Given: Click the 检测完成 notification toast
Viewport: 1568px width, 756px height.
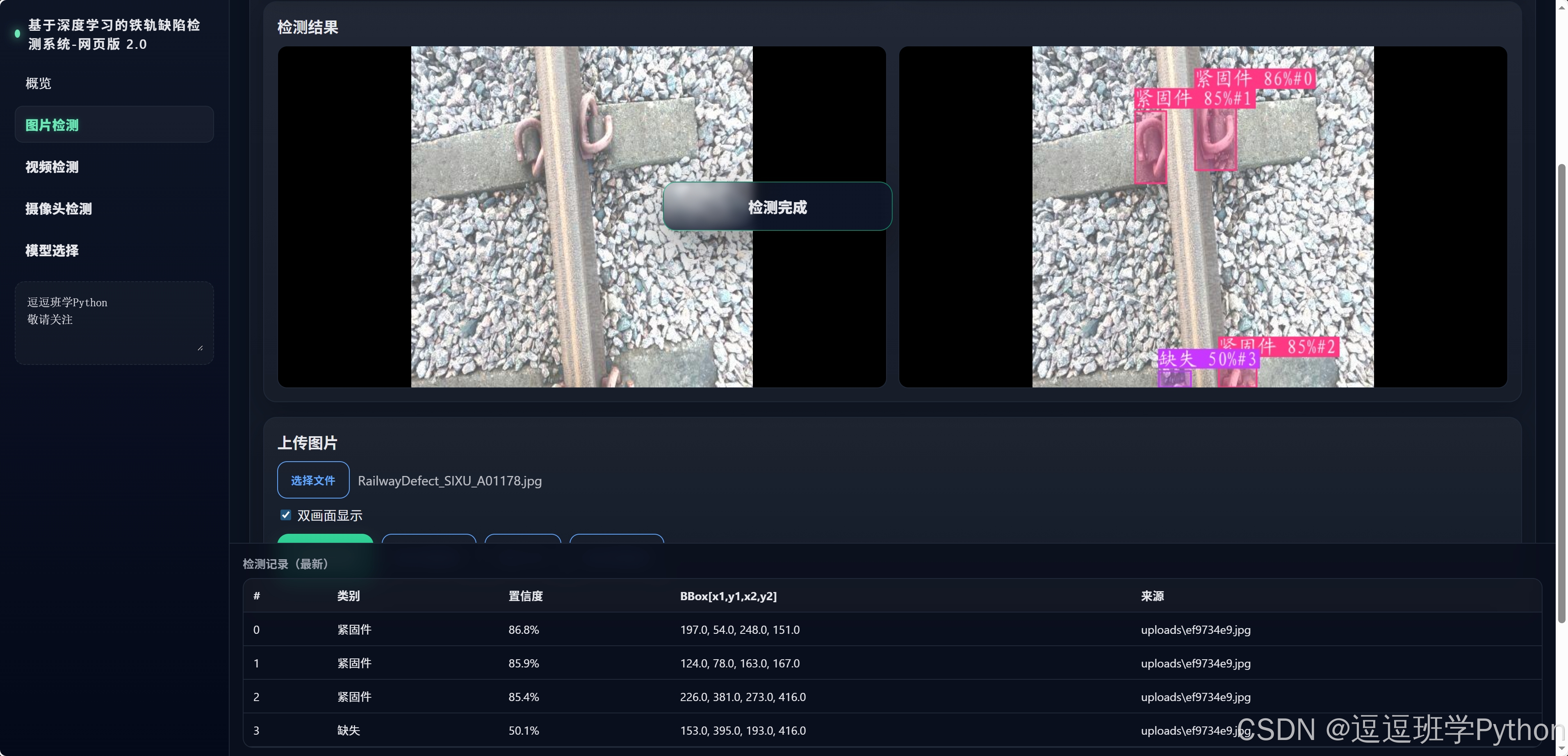Looking at the screenshot, I should coord(777,207).
